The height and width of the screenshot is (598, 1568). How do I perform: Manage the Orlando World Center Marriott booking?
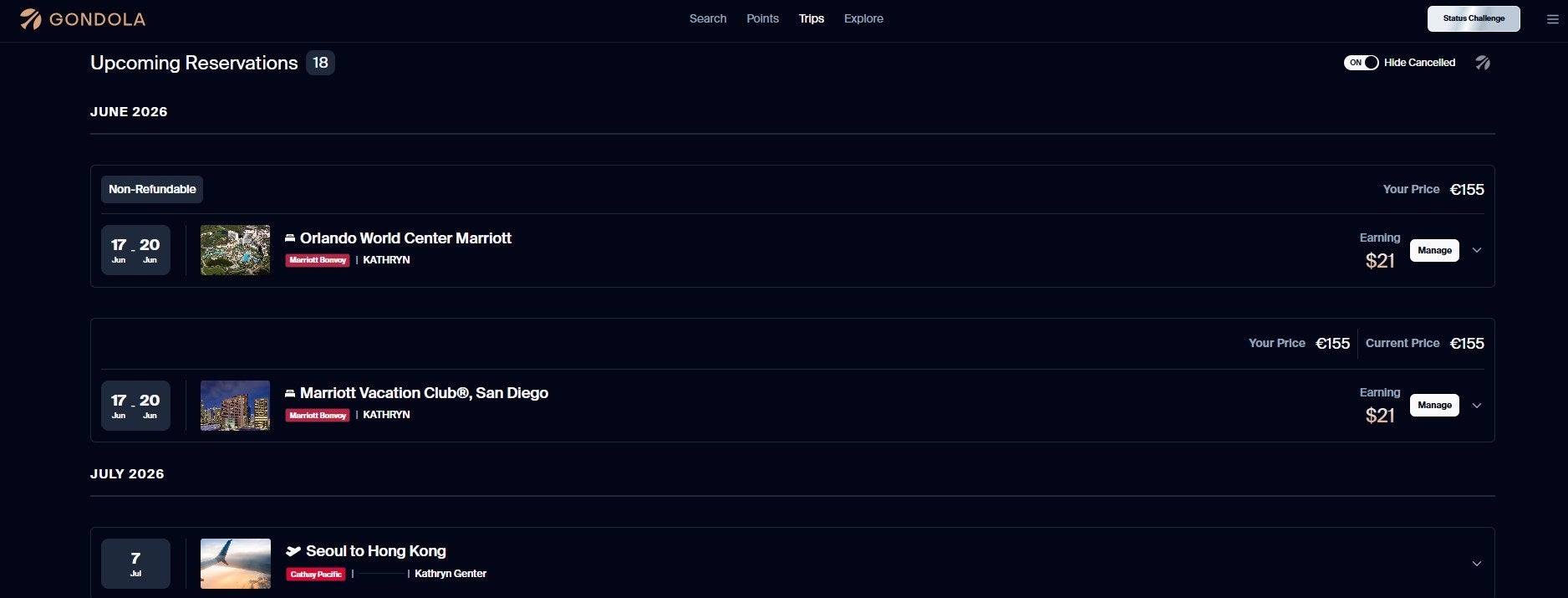click(1434, 250)
